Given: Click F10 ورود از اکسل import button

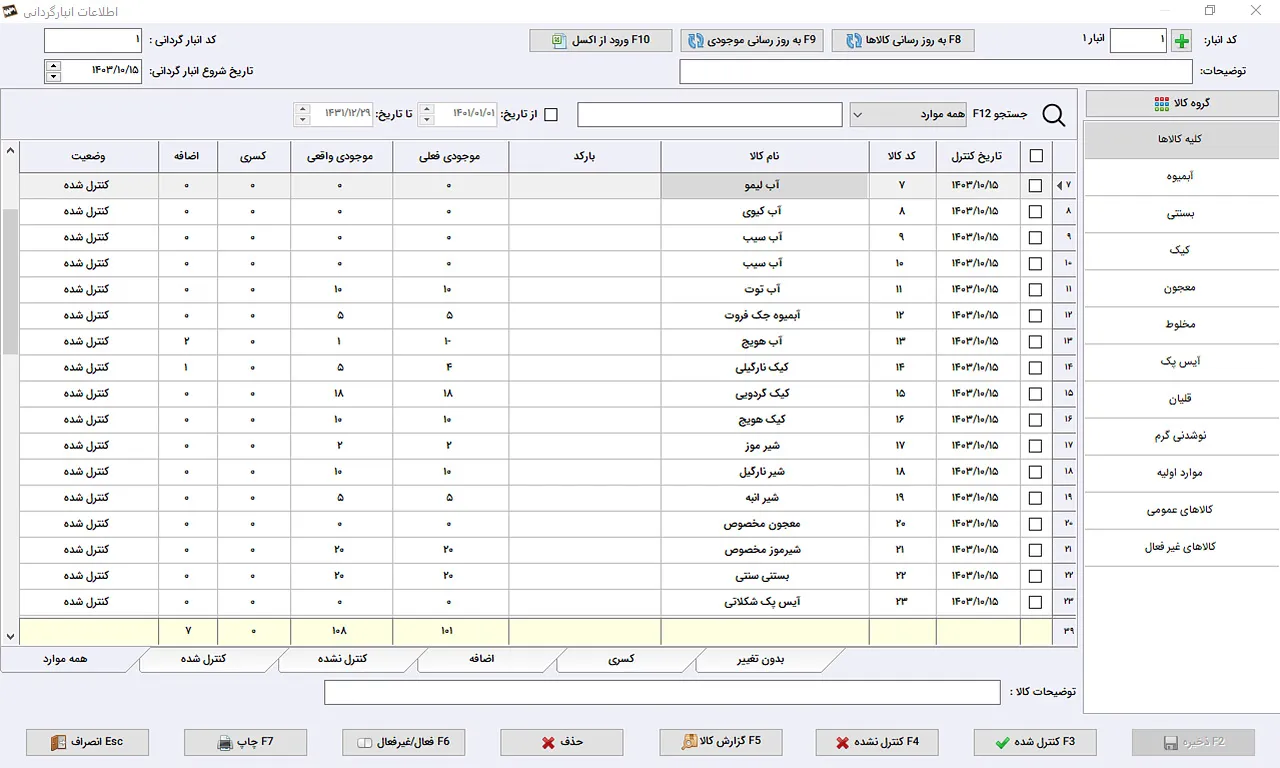Looking at the screenshot, I should [601, 40].
